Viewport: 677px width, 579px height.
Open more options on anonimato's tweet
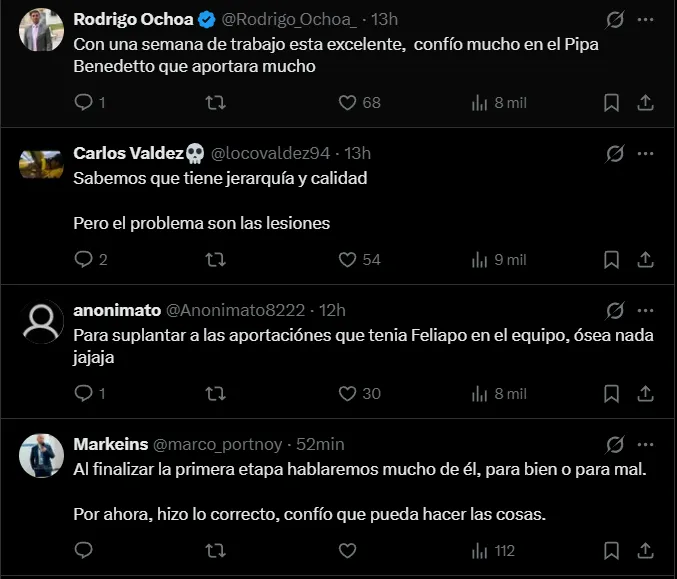tap(646, 310)
